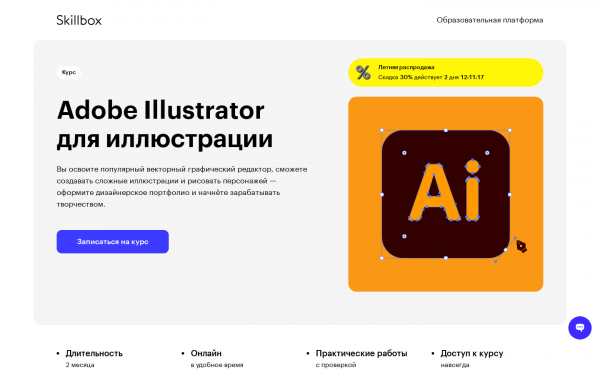Click the '2 месяца' text
Image resolution: width=600 pixels, height=375 pixels.
(80, 365)
